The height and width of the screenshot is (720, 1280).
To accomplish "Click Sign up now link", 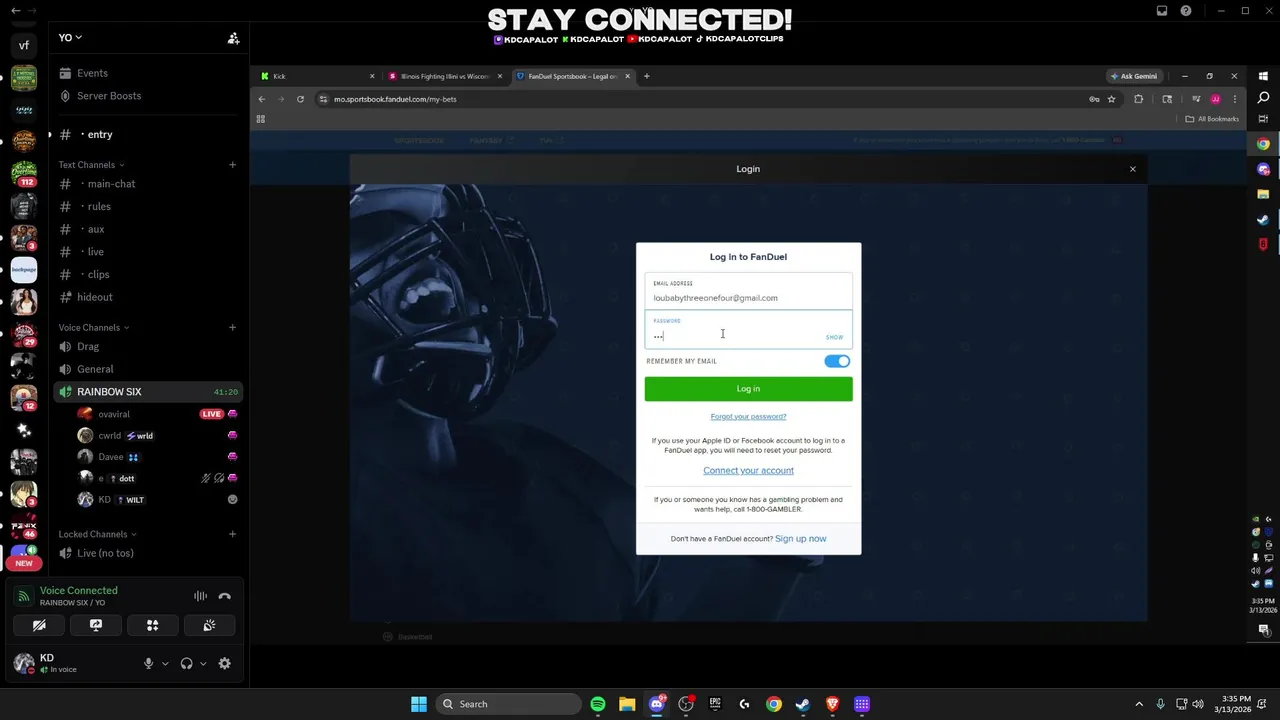I will tap(800, 539).
